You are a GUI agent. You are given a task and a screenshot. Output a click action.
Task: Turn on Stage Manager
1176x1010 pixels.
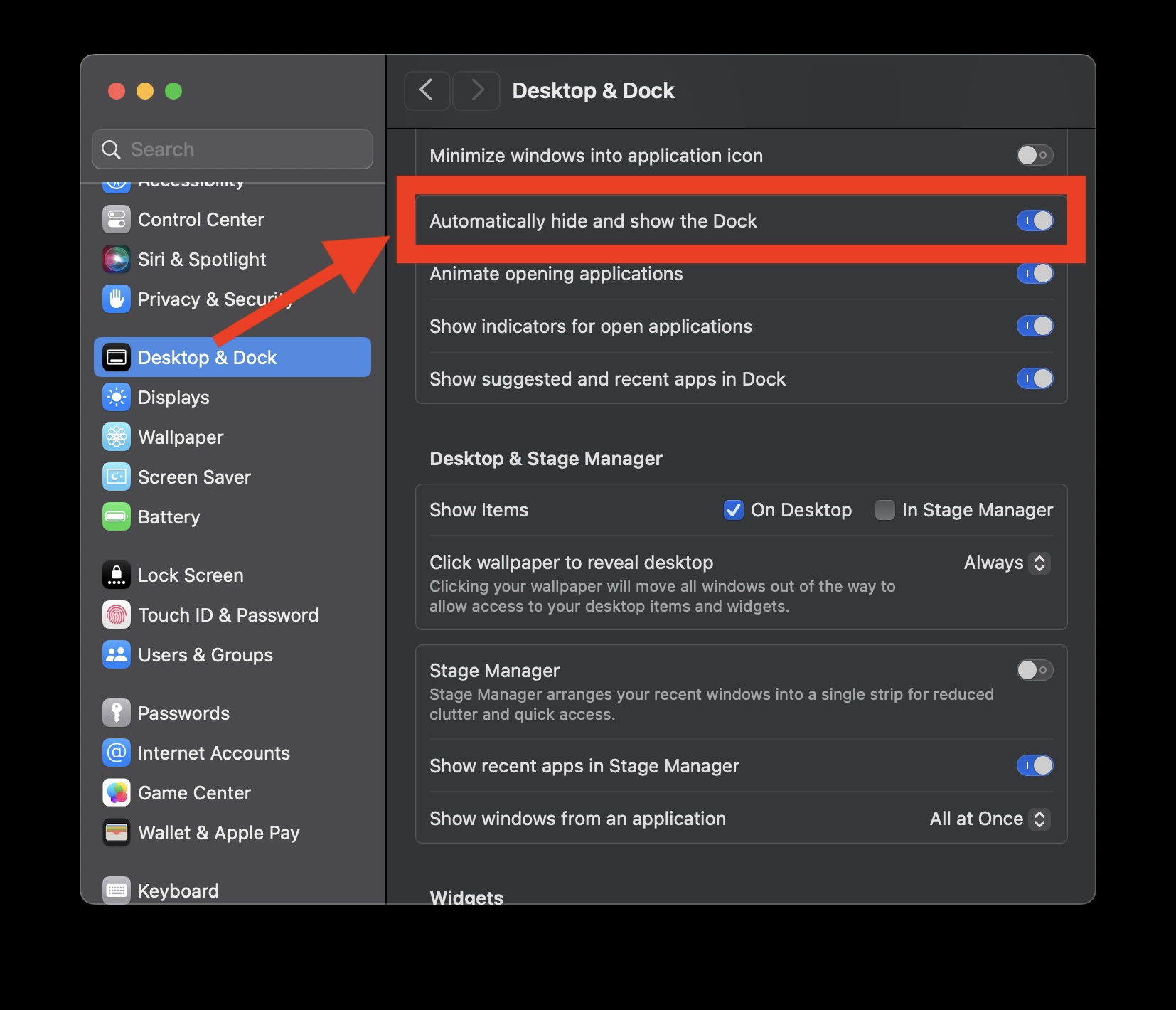coord(1035,669)
